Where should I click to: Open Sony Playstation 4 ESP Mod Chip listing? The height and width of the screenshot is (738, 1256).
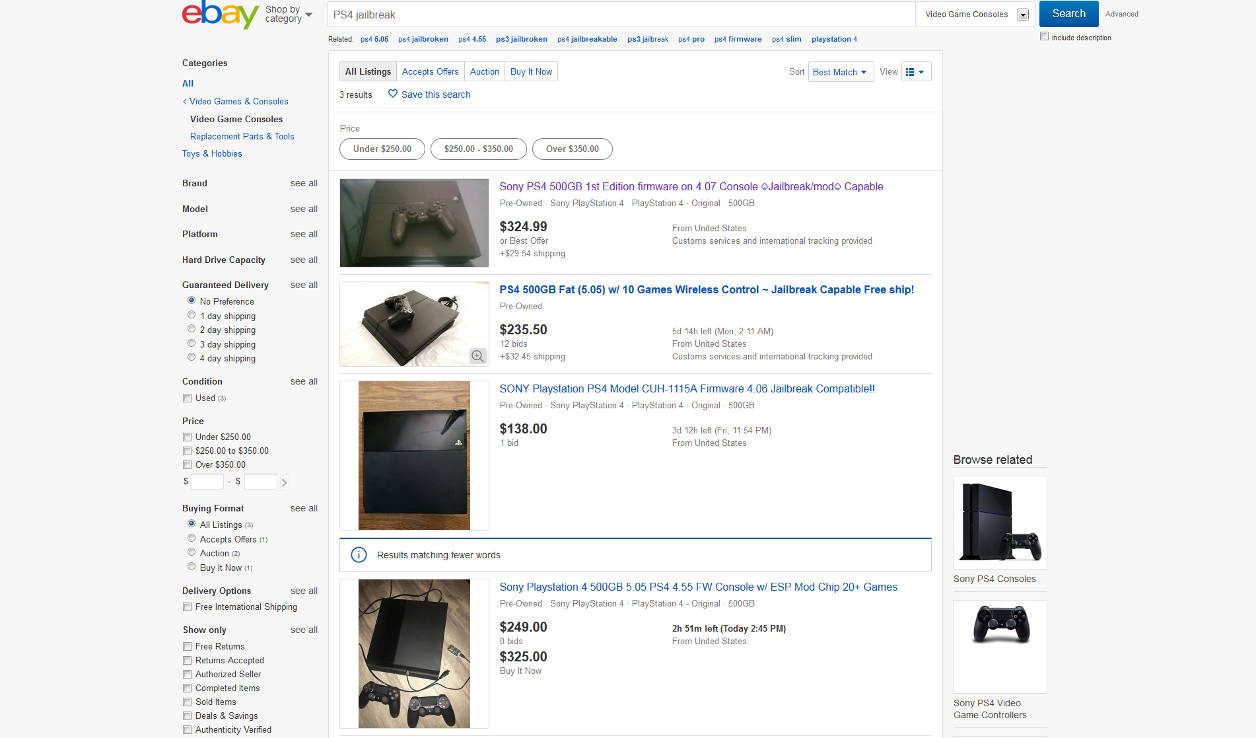click(x=698, y=587)
